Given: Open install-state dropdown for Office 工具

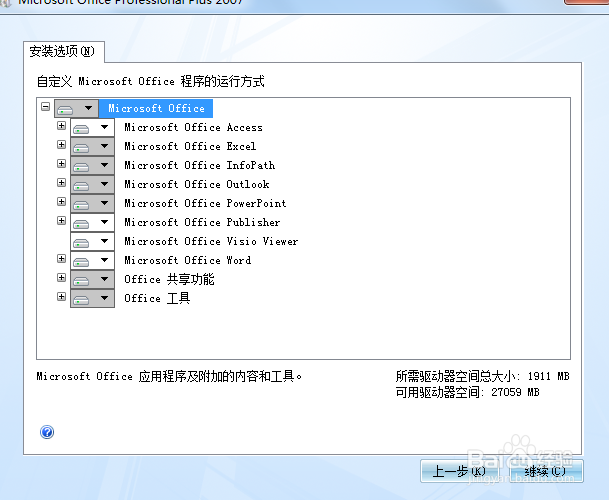Looking at the screenshot, I should pyautogui.click(x=92, y=299).
